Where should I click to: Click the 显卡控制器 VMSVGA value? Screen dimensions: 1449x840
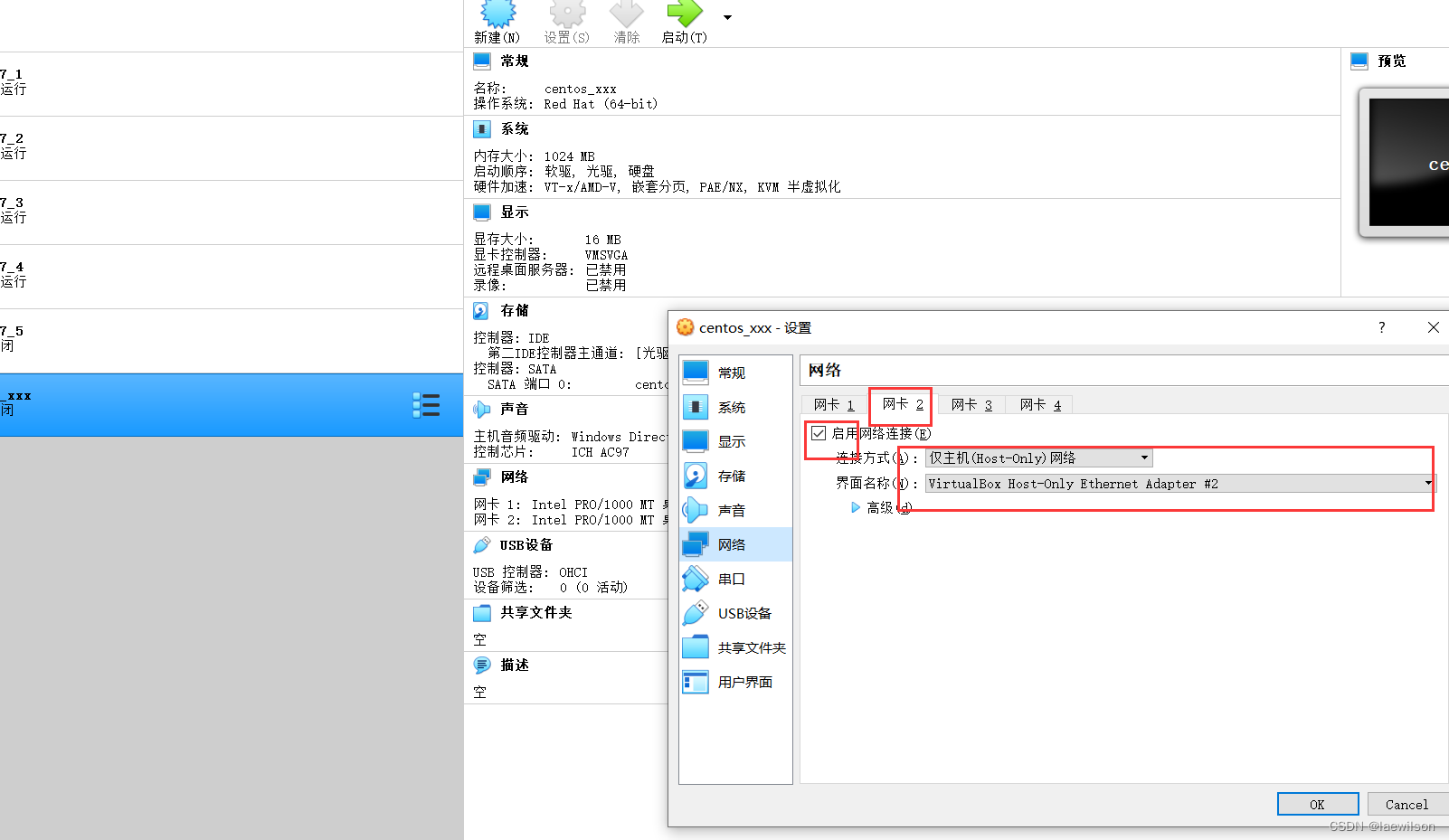coord(605,255)
